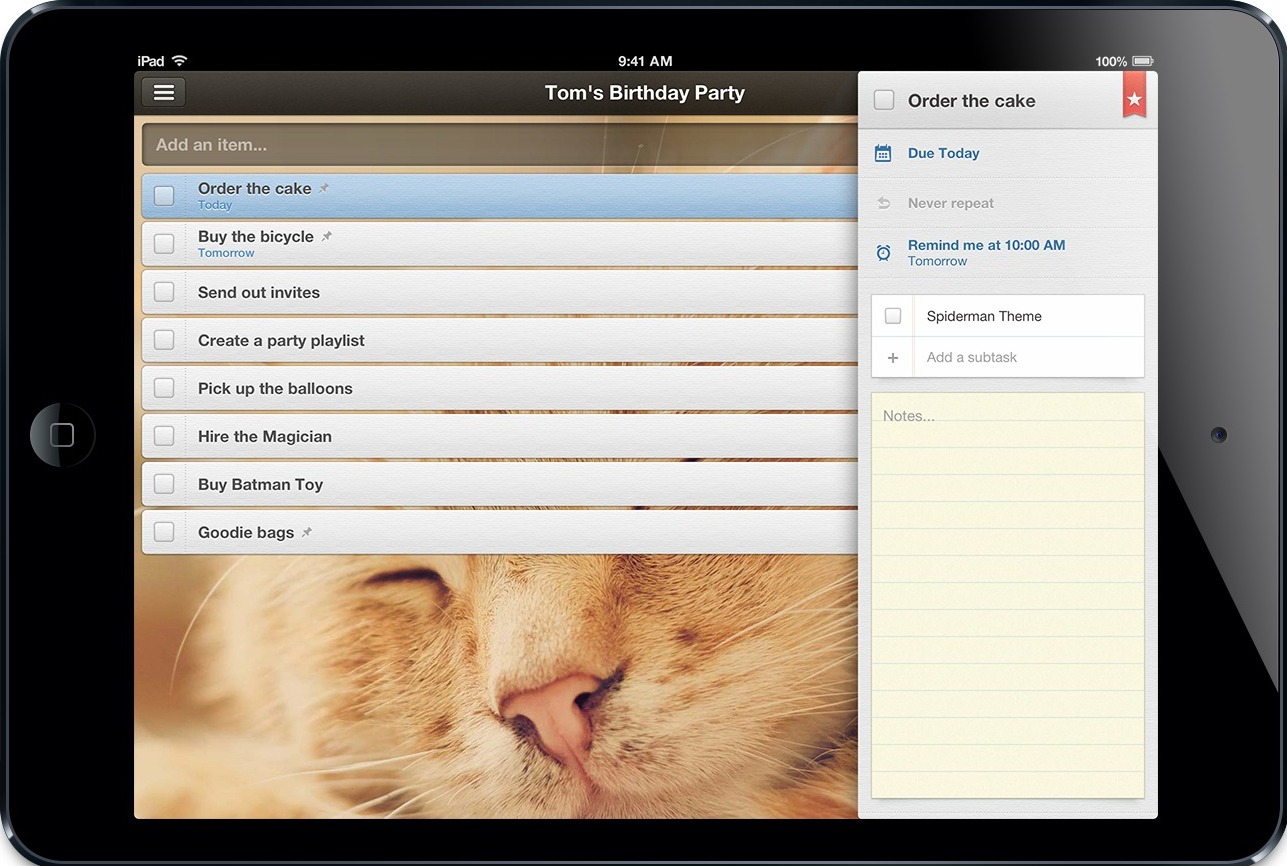Mark the Spiderman Theme subtask complete
The image size is (1287, 866).
[x=892, y=315]
